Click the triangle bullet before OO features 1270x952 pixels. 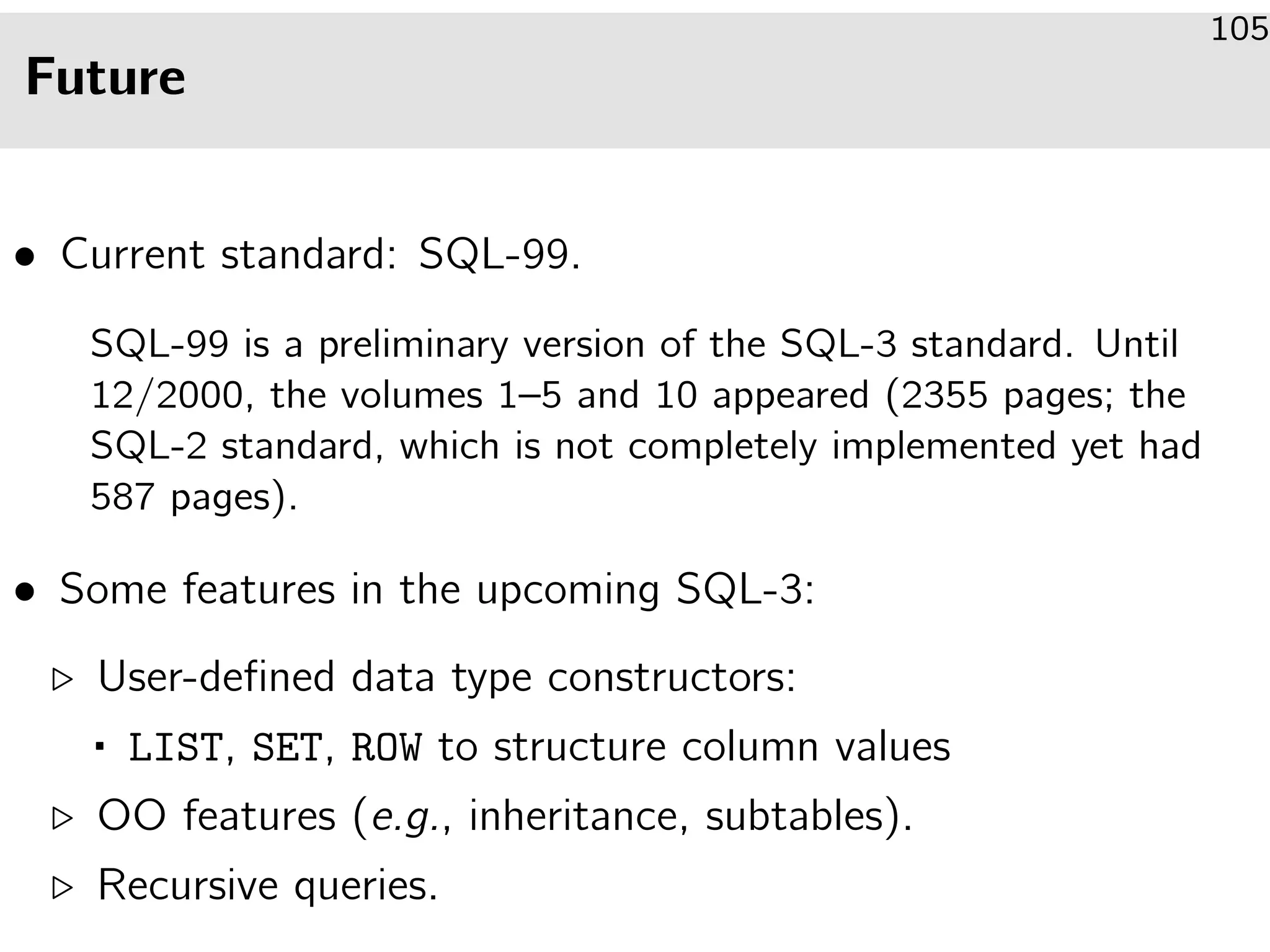[x=63, y=819]
